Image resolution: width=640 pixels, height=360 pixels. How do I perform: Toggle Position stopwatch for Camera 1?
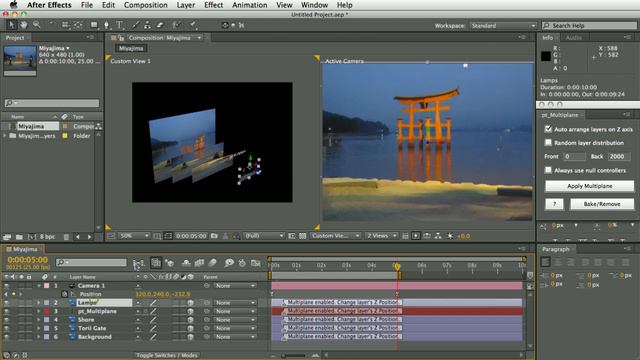(64, 294)
